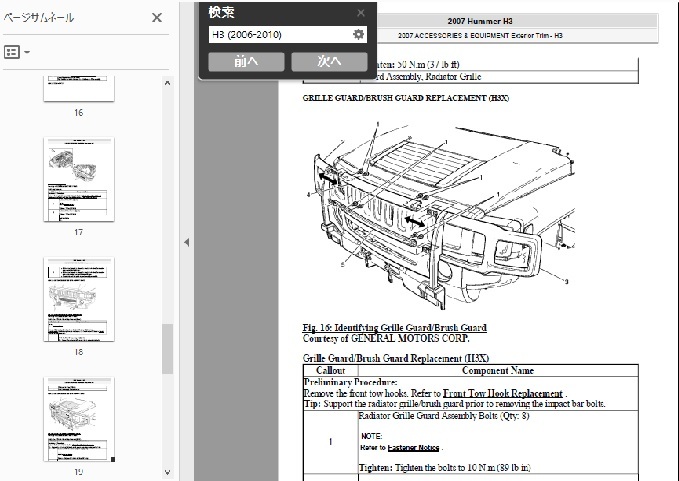Close the page thumbnails panel
Viewport: 679px width, 481px height.
coord(157,18)
